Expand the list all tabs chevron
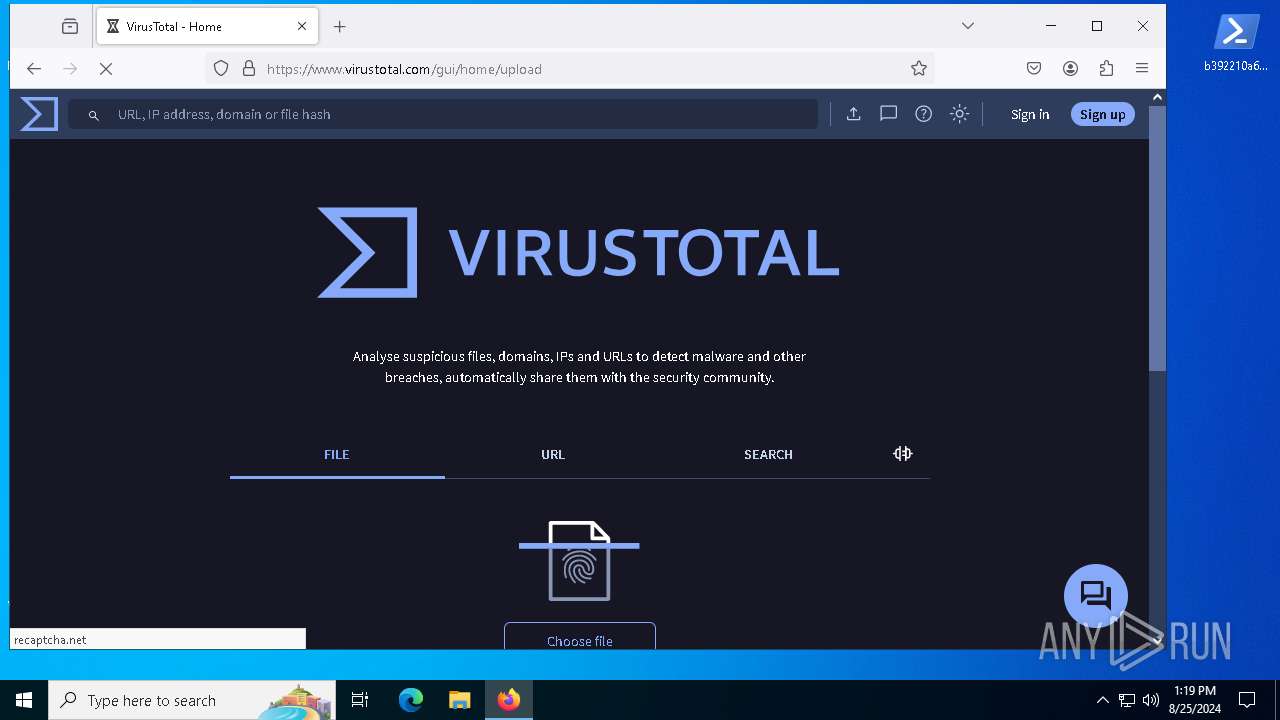1280x720 pixels. point(967,26)
